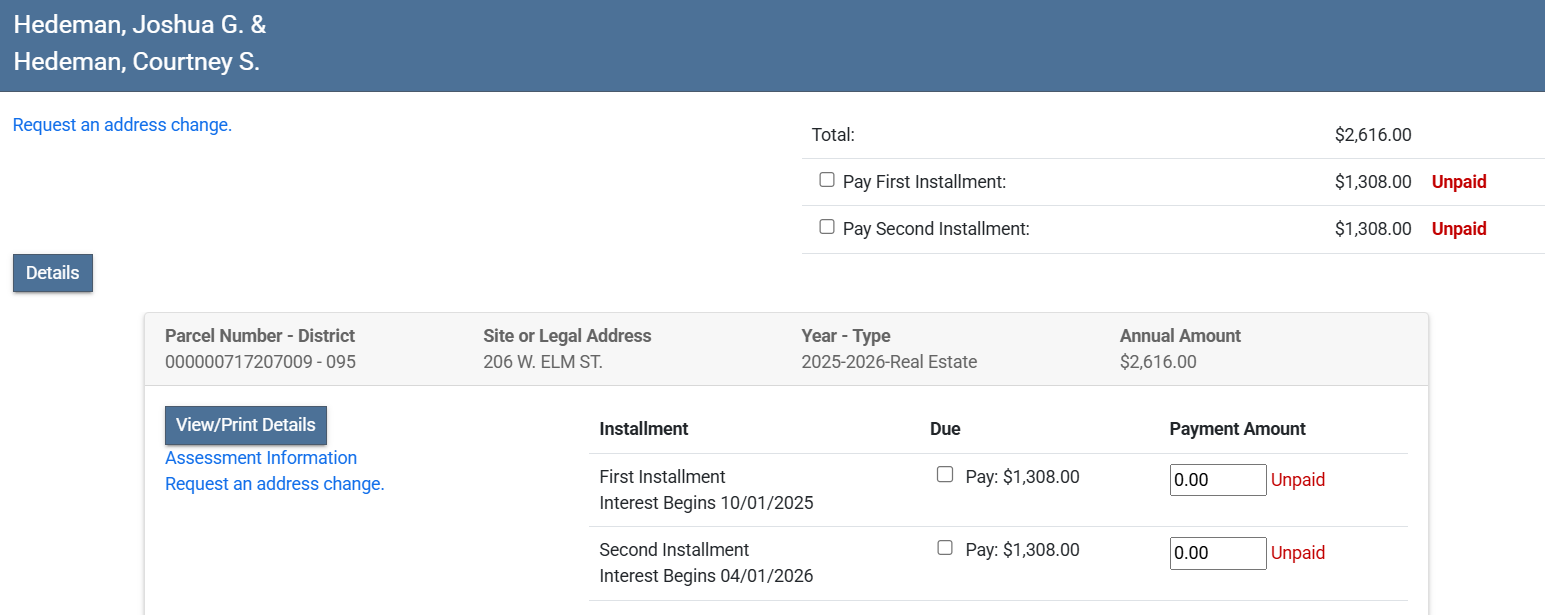This screenshot has height=615, width=1545.
Task: Click the Annual Amount column header
Action: pos(1180,336)
